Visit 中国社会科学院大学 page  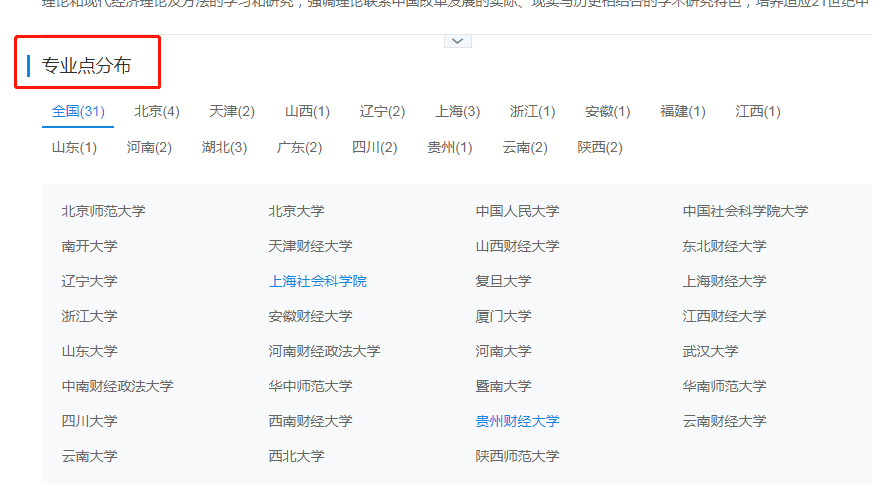tap(745, 211)
